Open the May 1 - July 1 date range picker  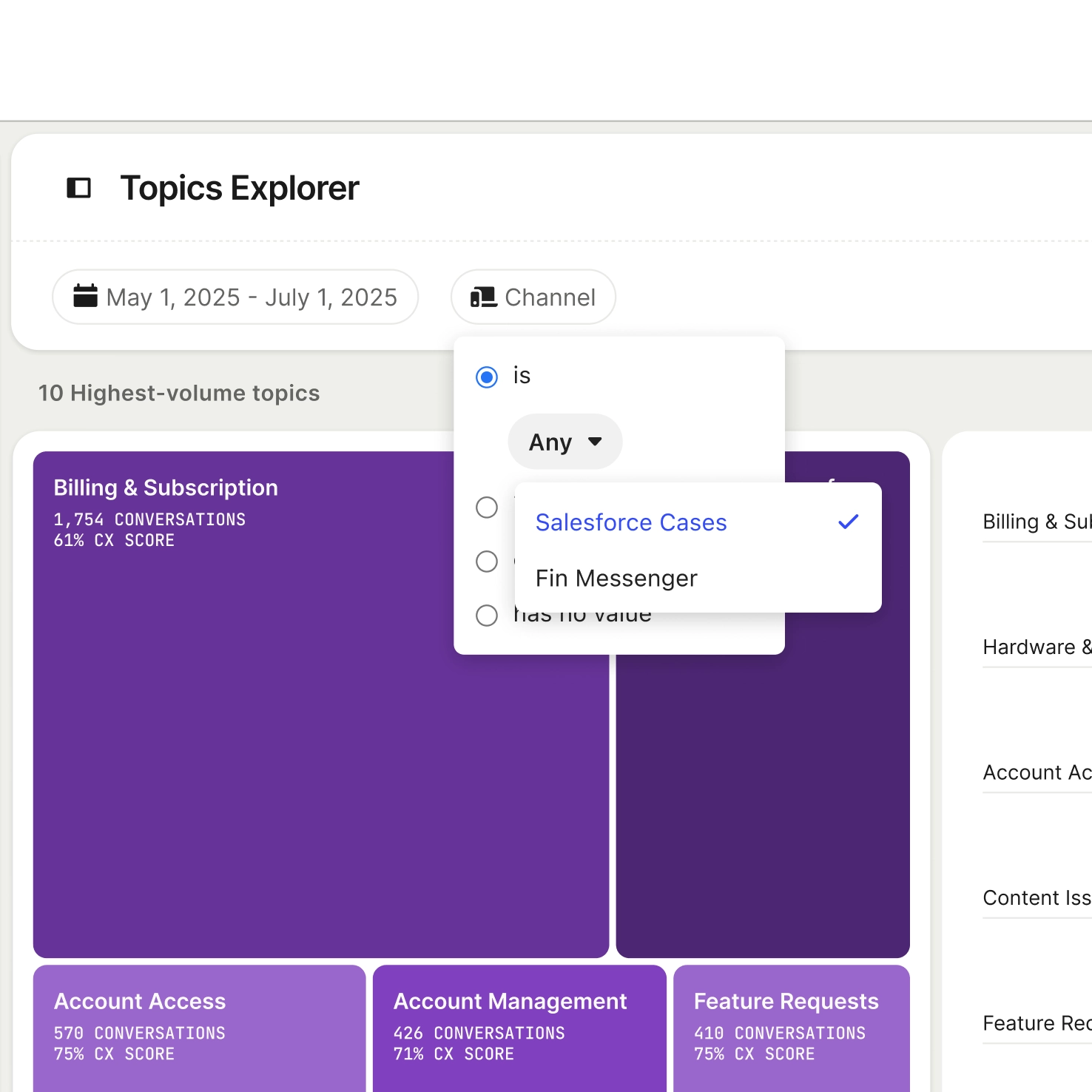point(235,297)
